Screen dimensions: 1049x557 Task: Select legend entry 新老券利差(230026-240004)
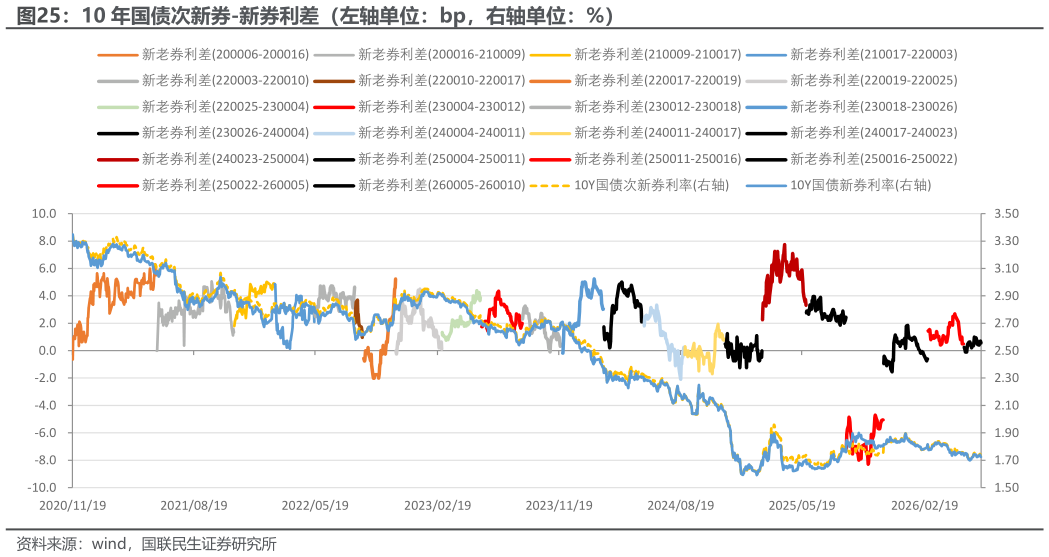pos(203,133)
